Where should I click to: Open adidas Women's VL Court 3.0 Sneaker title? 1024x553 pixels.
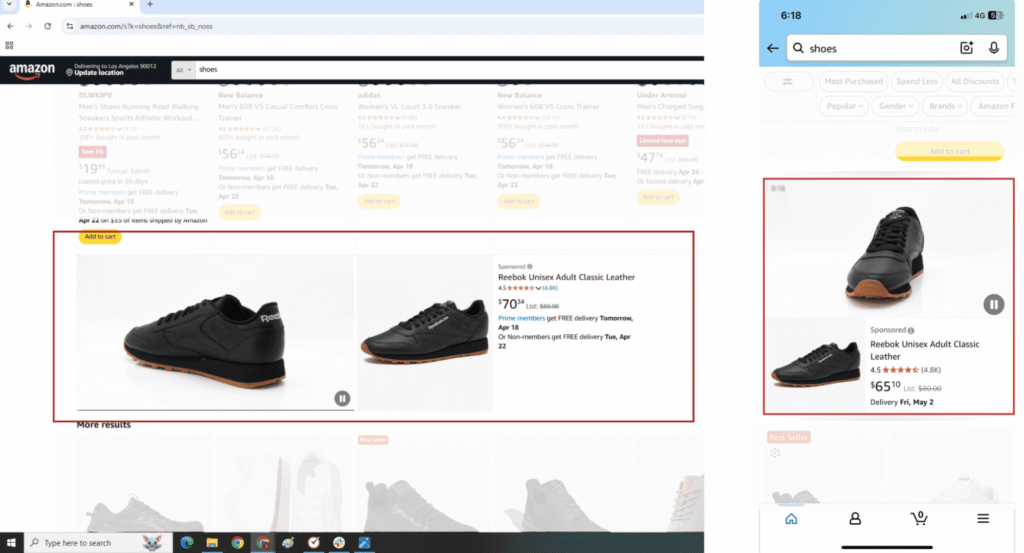pos(409,106)
